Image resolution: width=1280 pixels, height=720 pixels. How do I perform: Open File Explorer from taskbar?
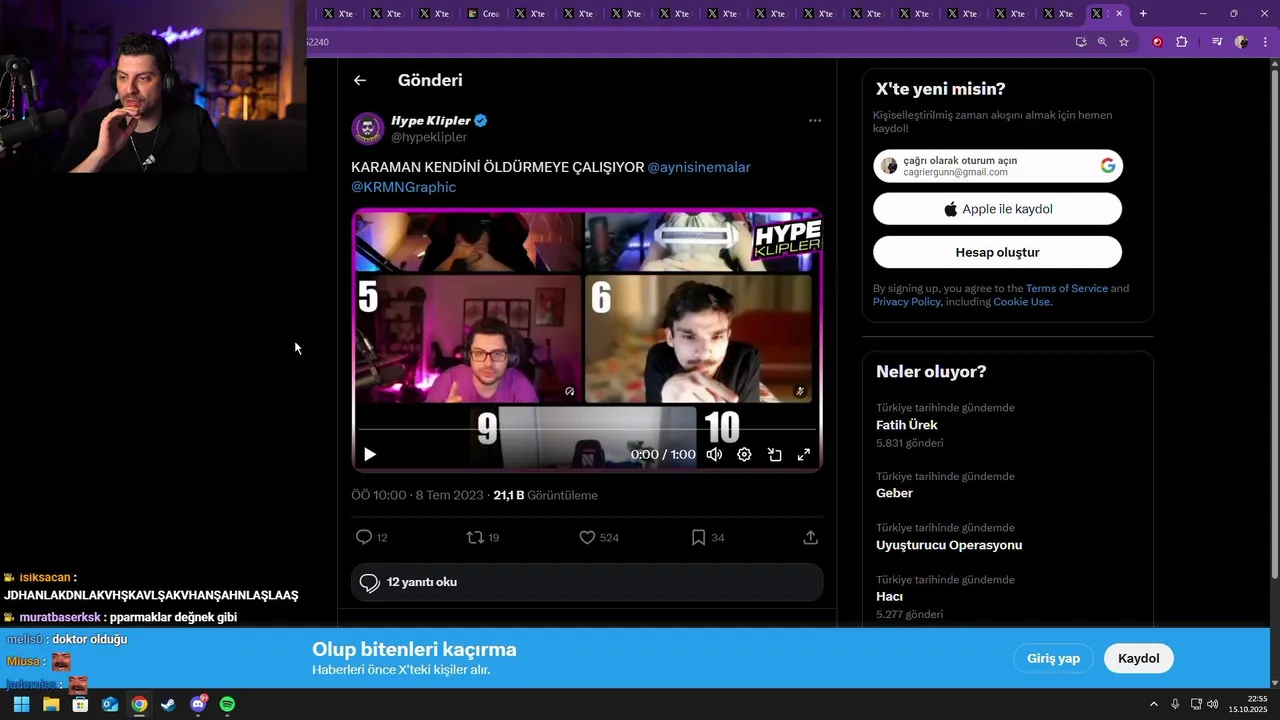pyautogui.click(x=51, y=704)
